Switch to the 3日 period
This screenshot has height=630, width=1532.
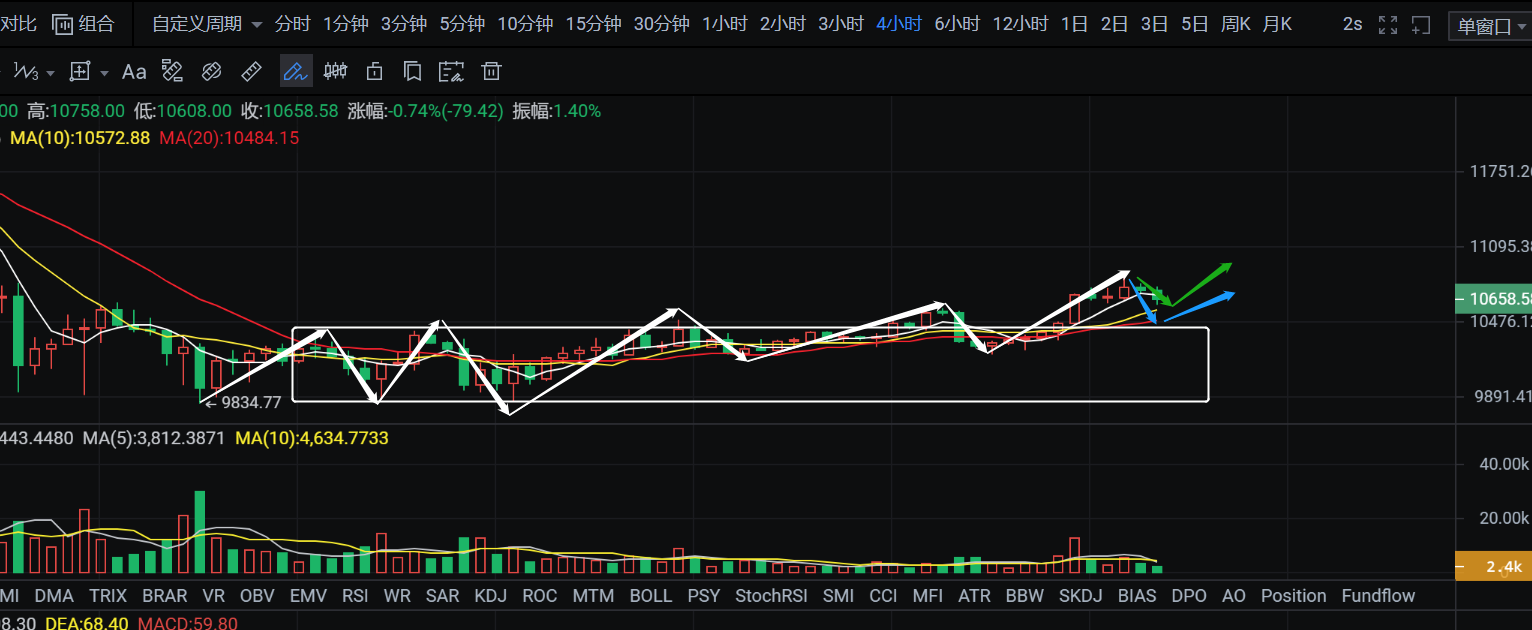click(x=1154, y=24)
